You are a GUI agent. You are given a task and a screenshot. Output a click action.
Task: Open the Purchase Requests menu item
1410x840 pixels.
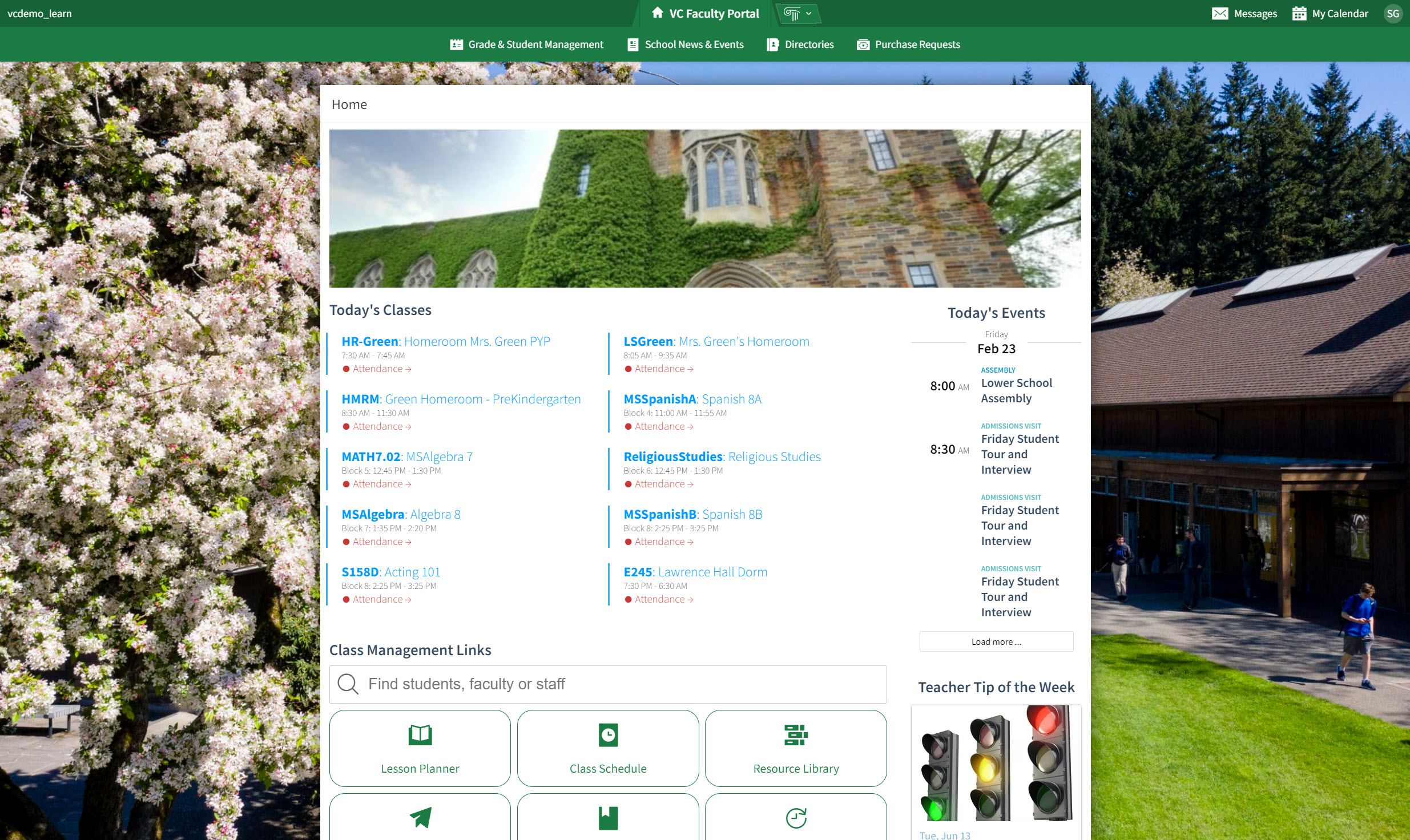917,45
